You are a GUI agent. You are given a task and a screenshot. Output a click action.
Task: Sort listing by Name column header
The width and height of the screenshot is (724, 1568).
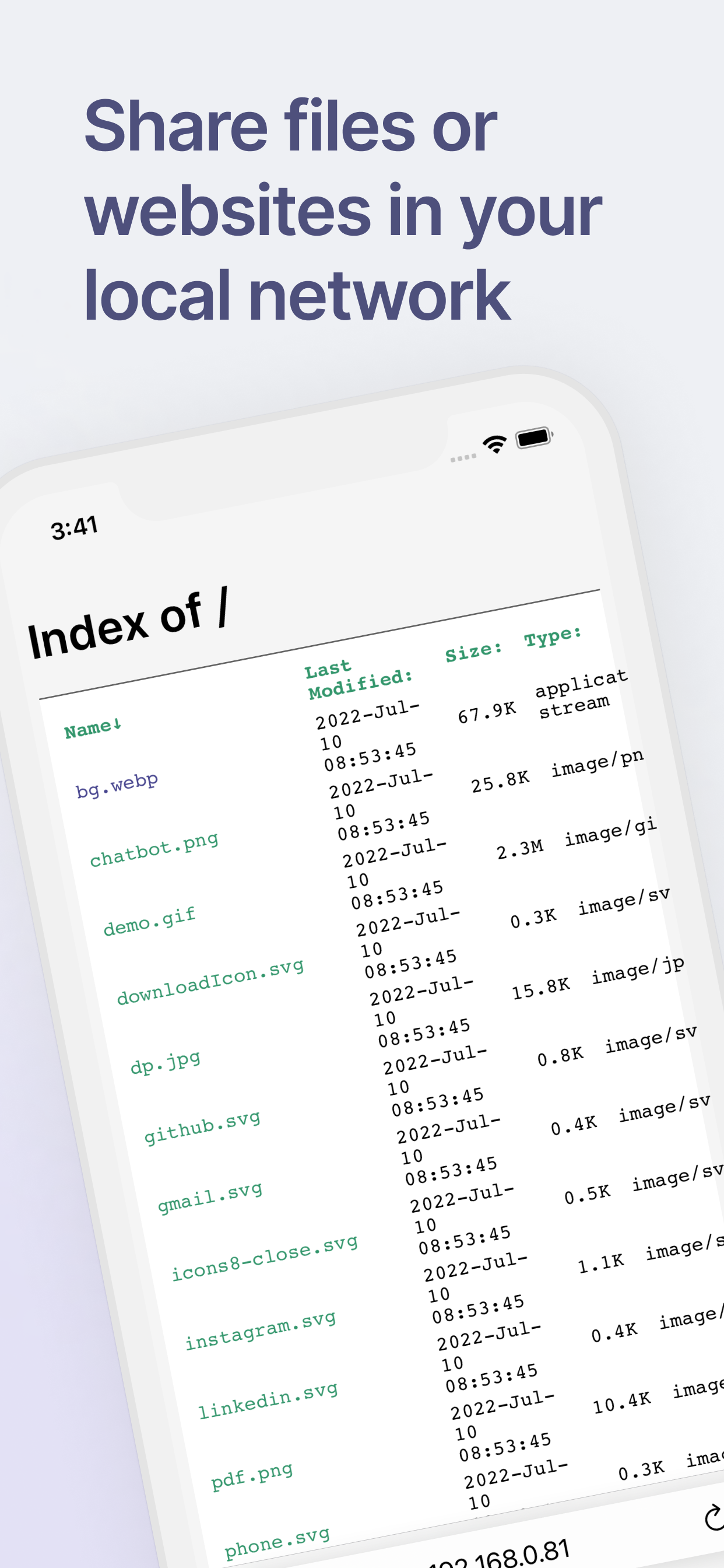pos(93,727)
